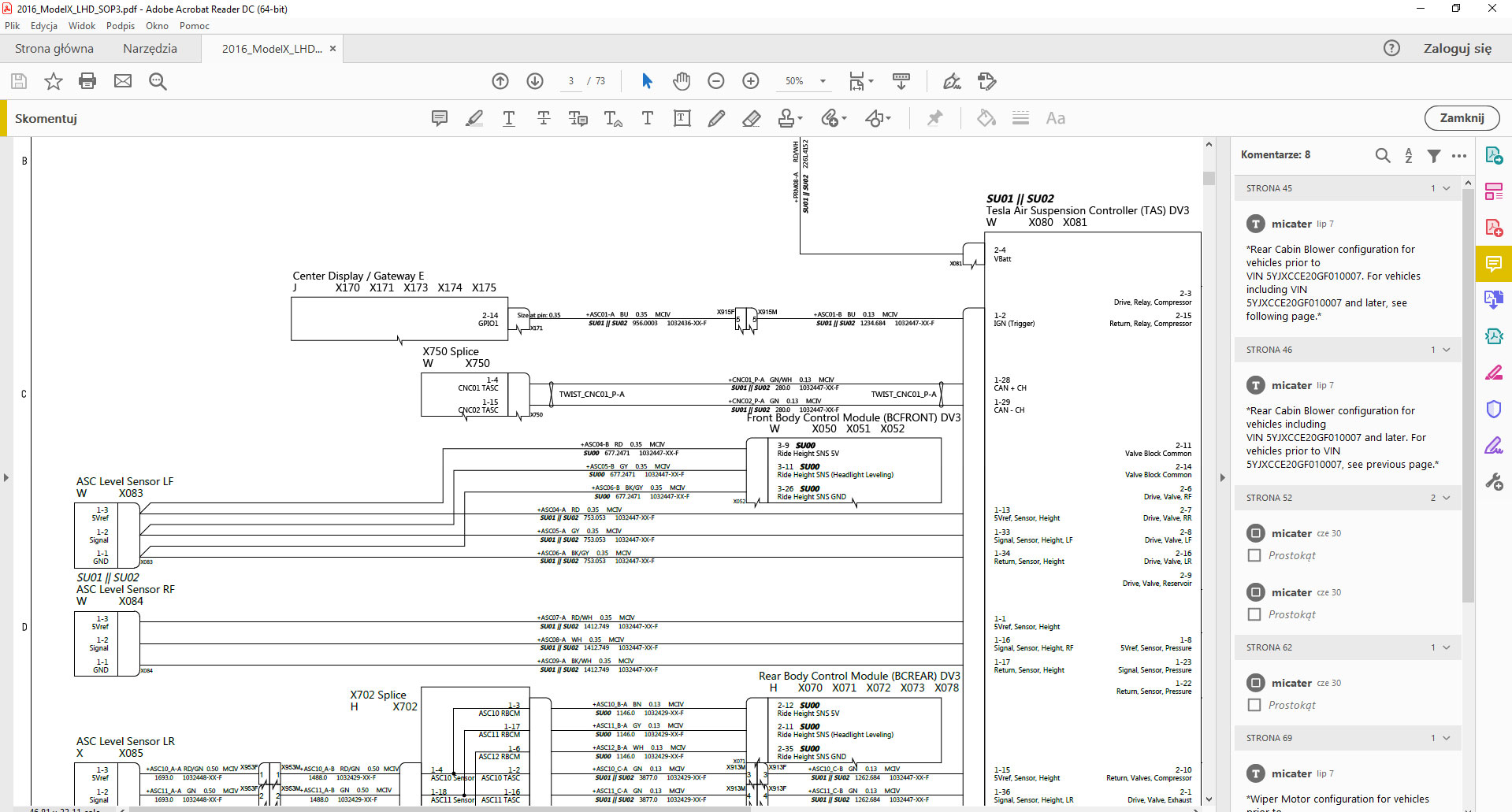Click the Zamknij button
Screen dimensions: 1512x812
coord(1462,118)
